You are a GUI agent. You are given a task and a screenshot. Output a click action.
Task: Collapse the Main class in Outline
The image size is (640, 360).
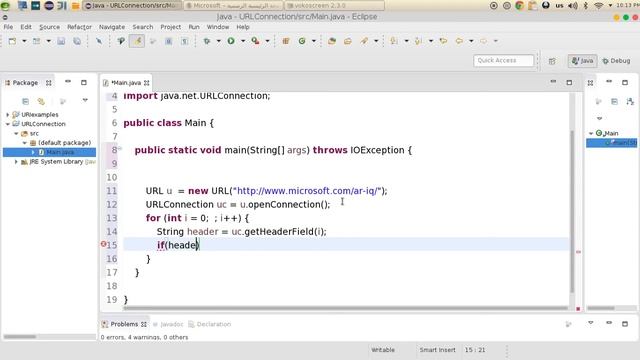591,133
